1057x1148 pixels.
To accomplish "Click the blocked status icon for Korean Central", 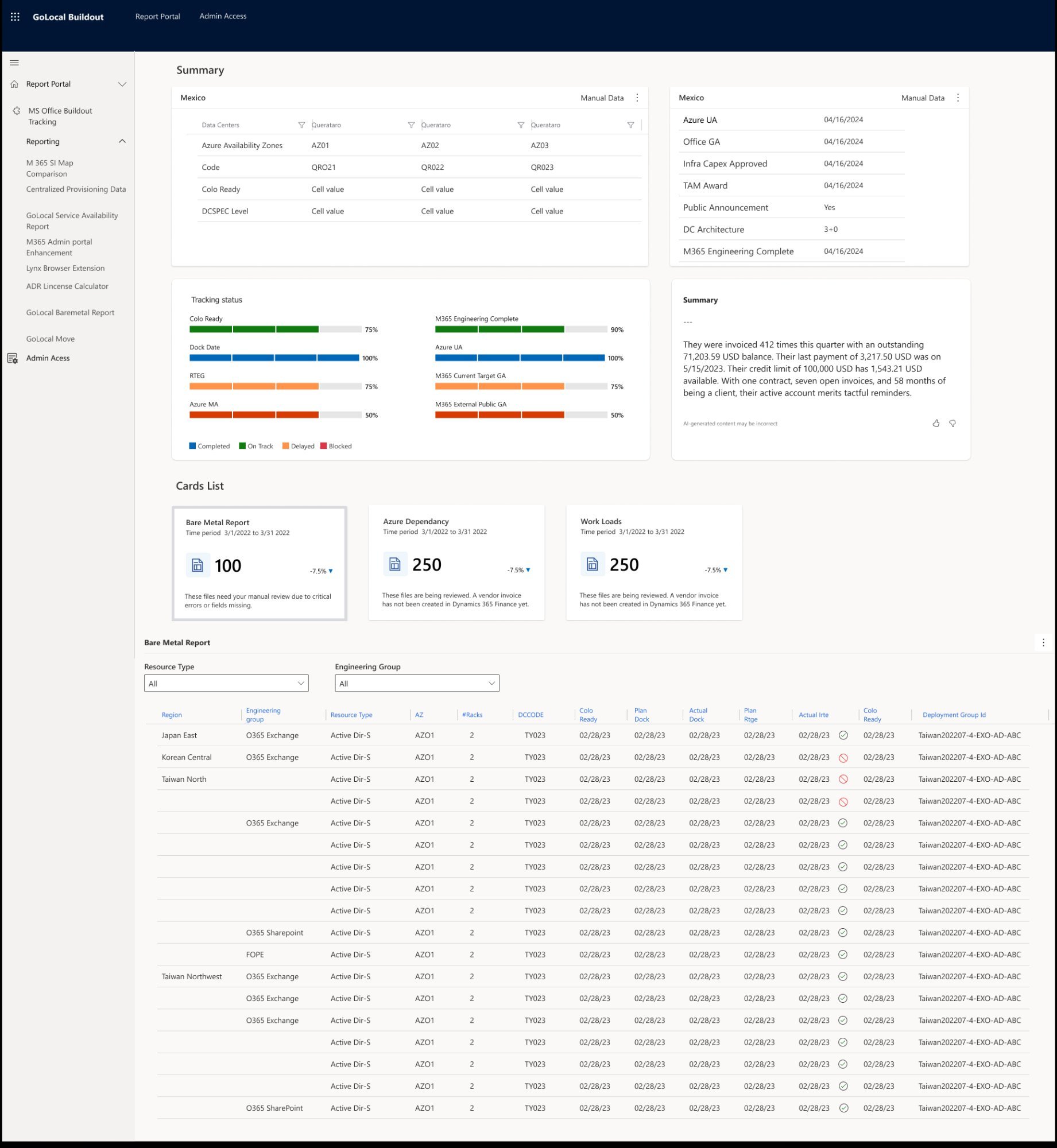I will pyautogui.click(x=843, y=758).
